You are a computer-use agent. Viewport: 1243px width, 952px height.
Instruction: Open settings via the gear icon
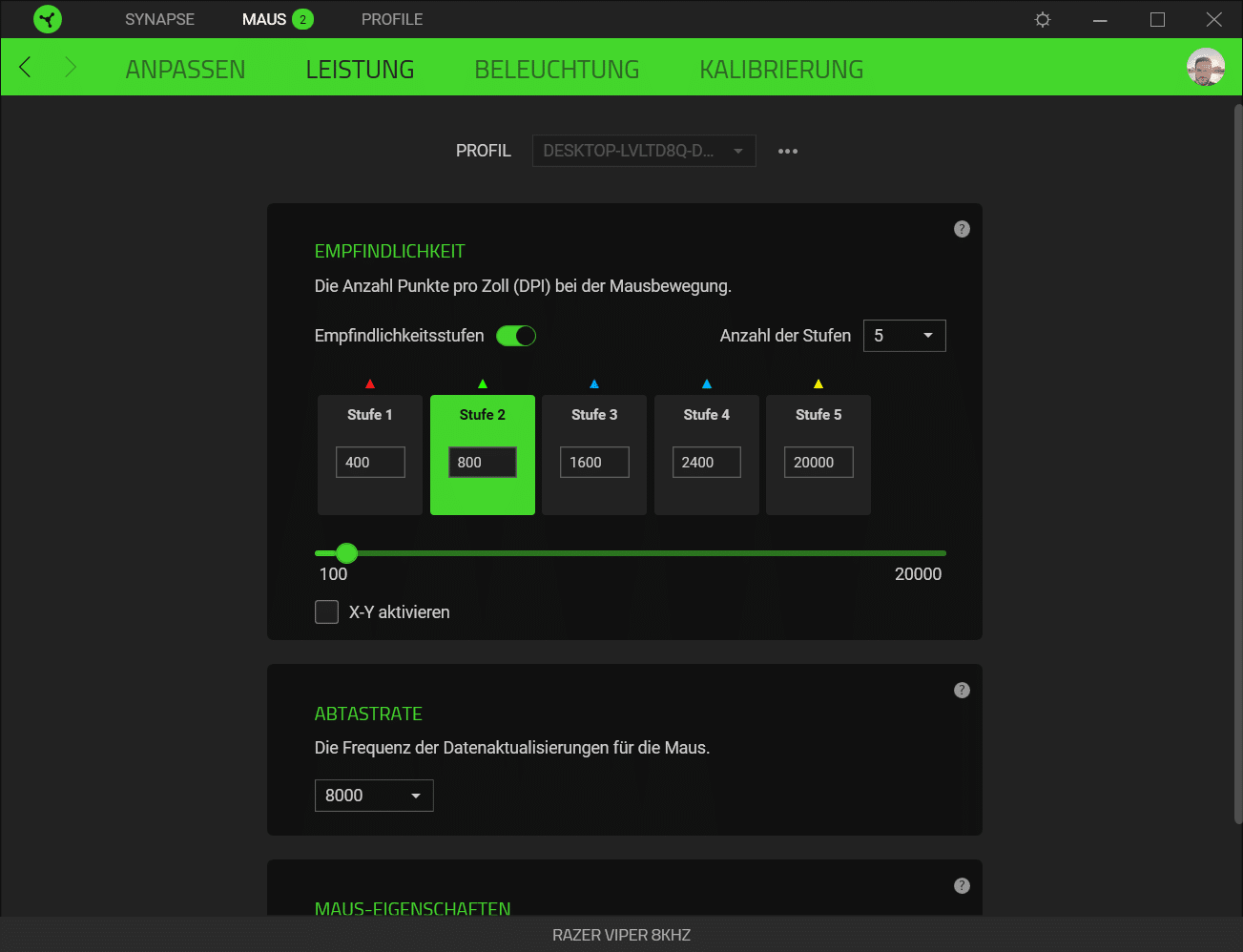coord(1043,19)
